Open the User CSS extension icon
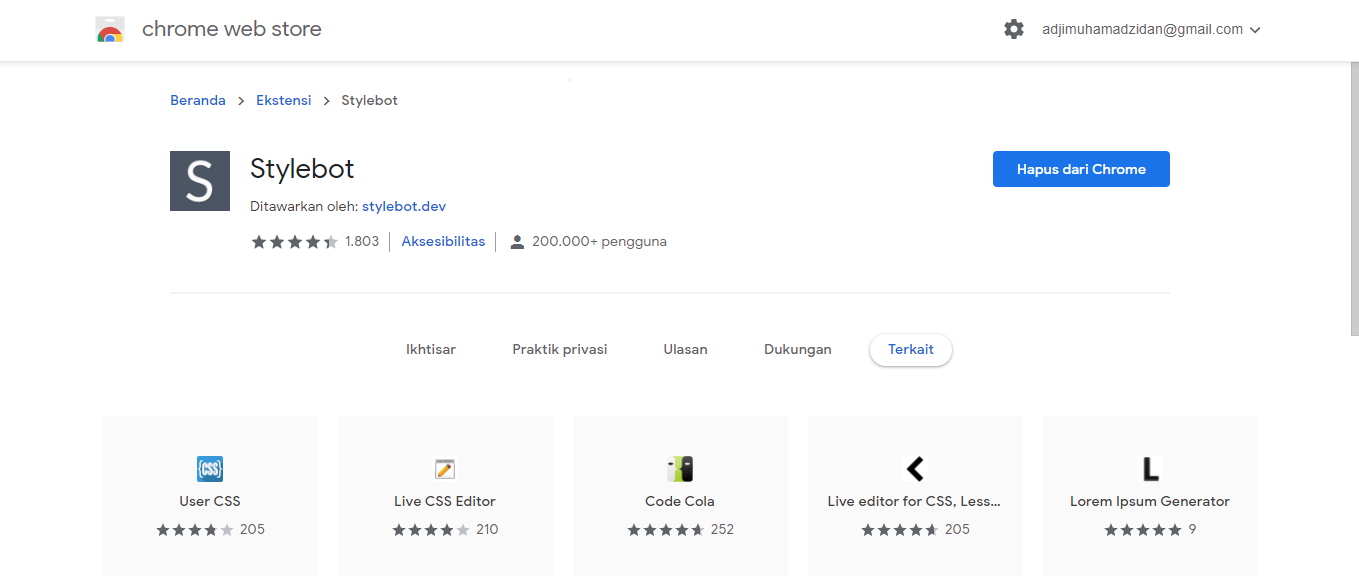 [209, 468]
